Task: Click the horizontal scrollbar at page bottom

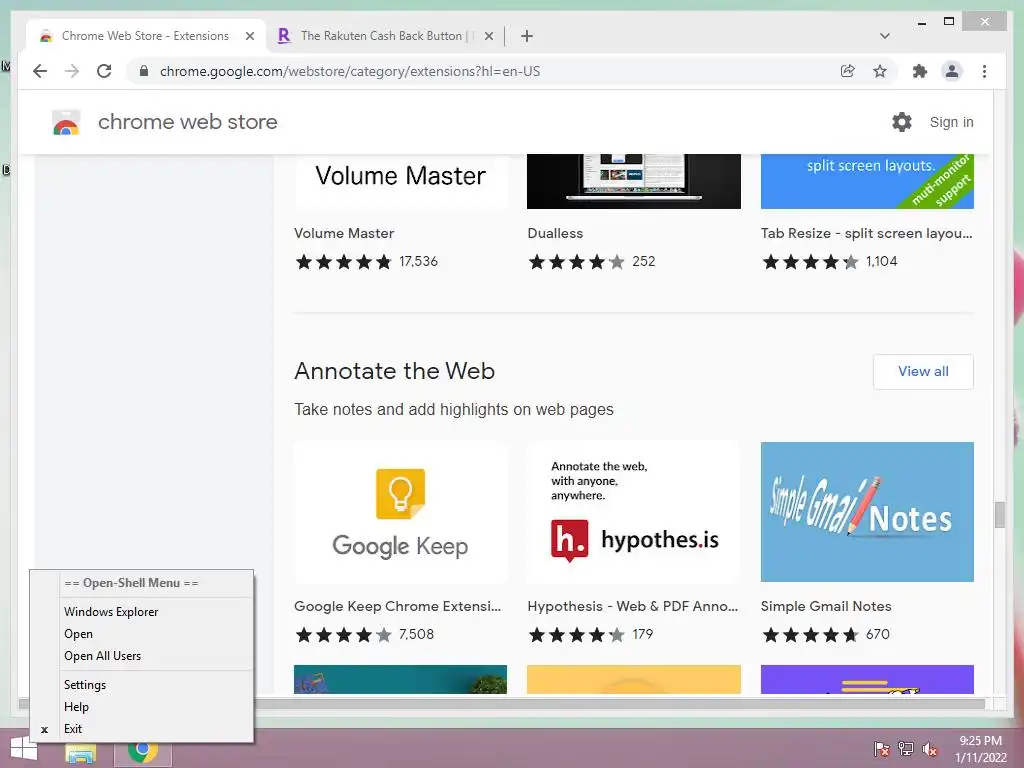Action: tap(502, 704)
